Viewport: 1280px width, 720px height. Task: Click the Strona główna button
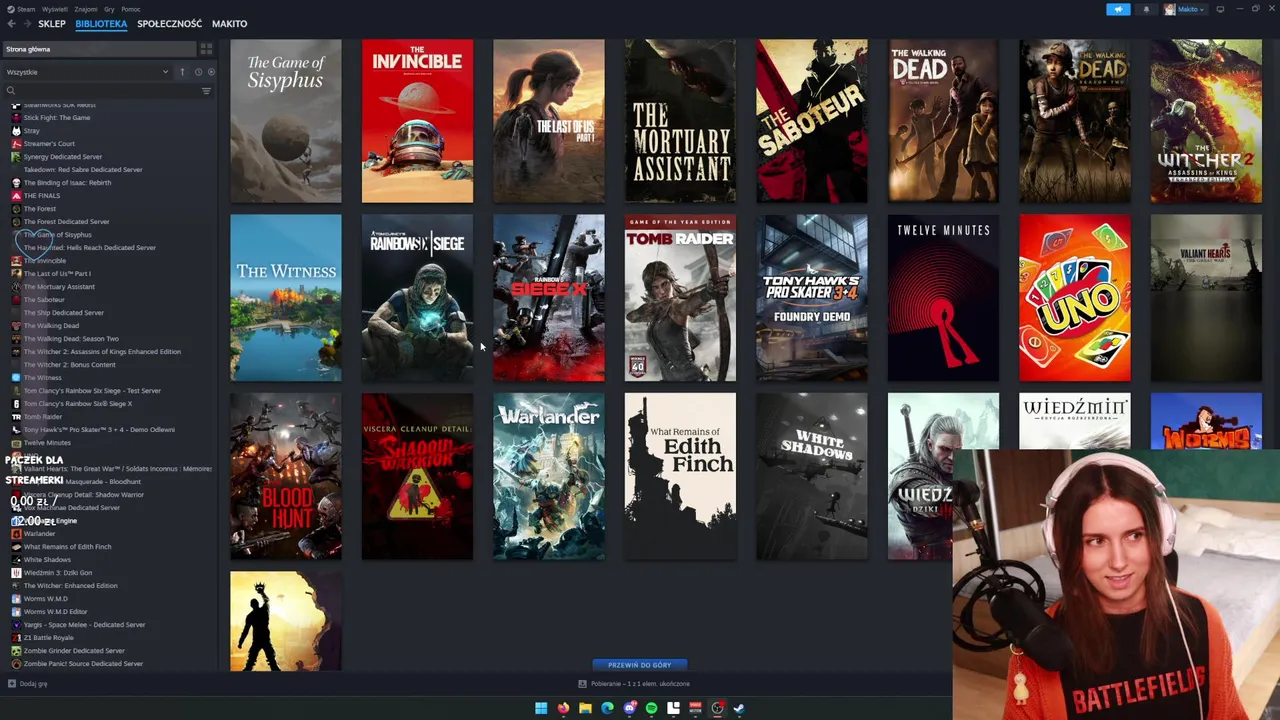[x=100, y=49]
